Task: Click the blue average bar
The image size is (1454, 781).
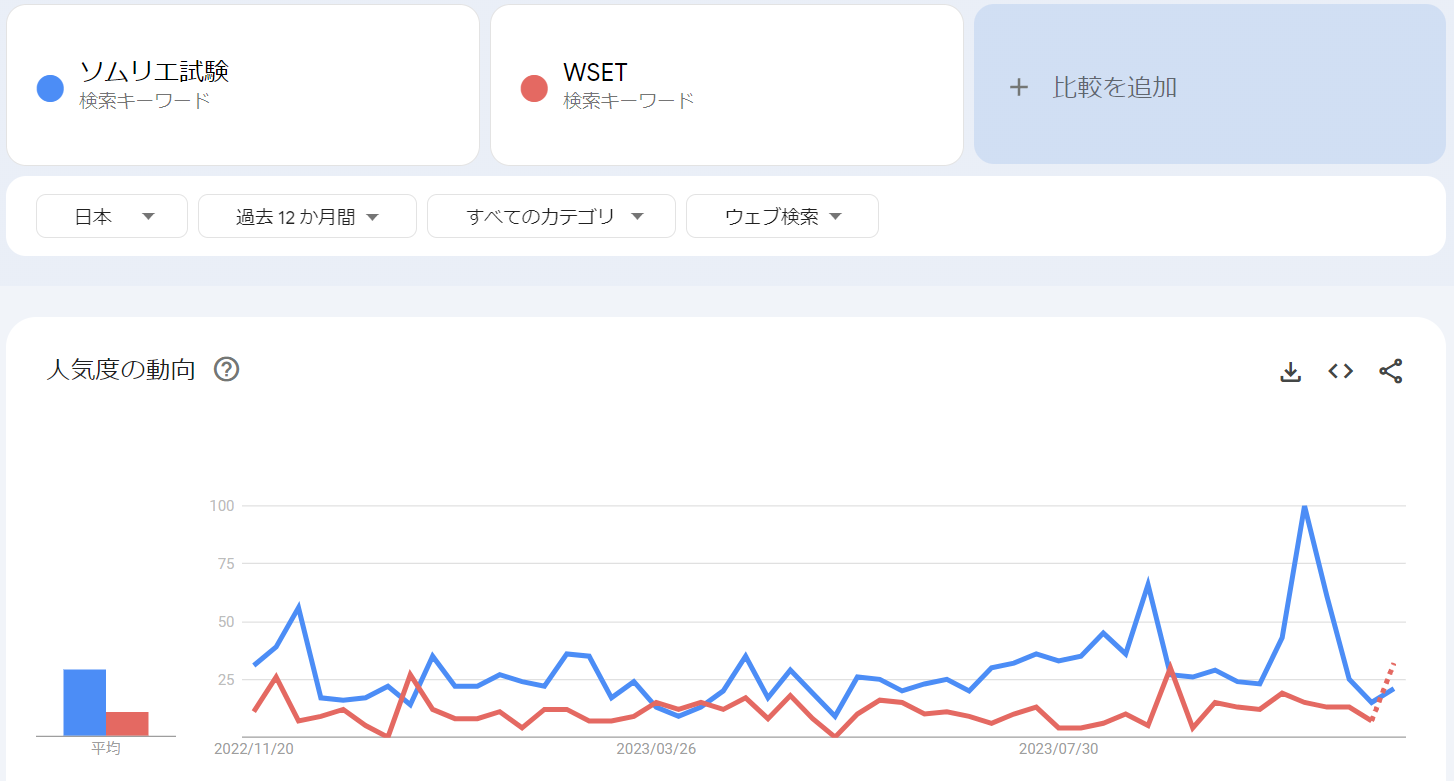Action: [x=84, y=702]
